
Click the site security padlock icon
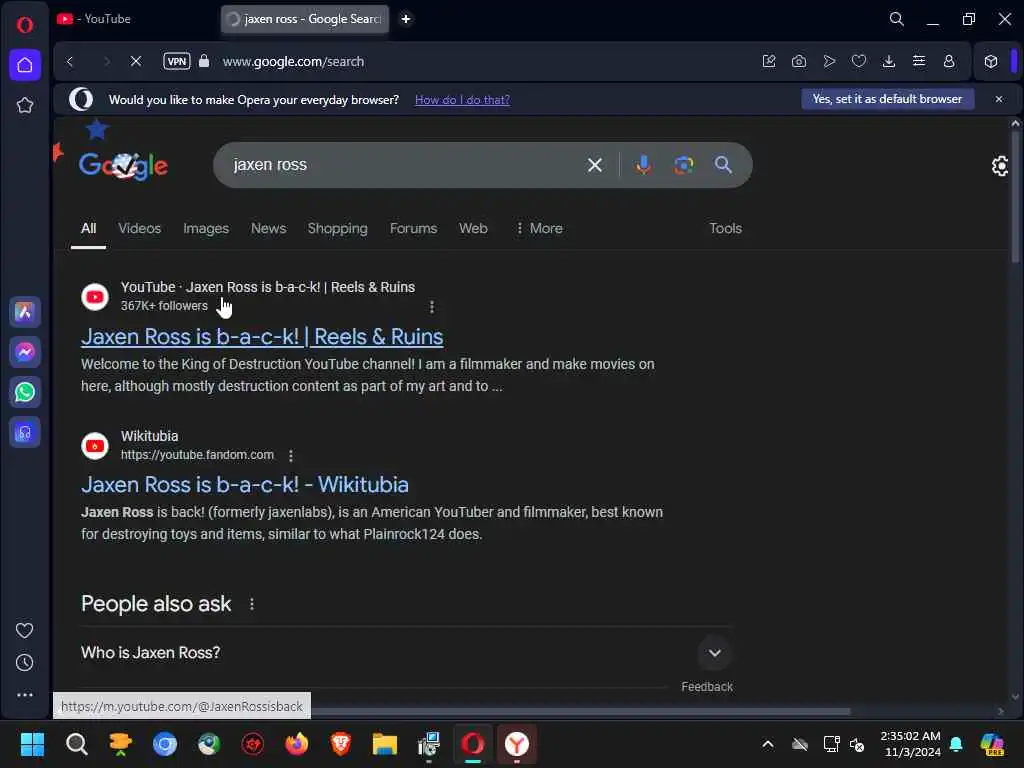coord(204,61)
